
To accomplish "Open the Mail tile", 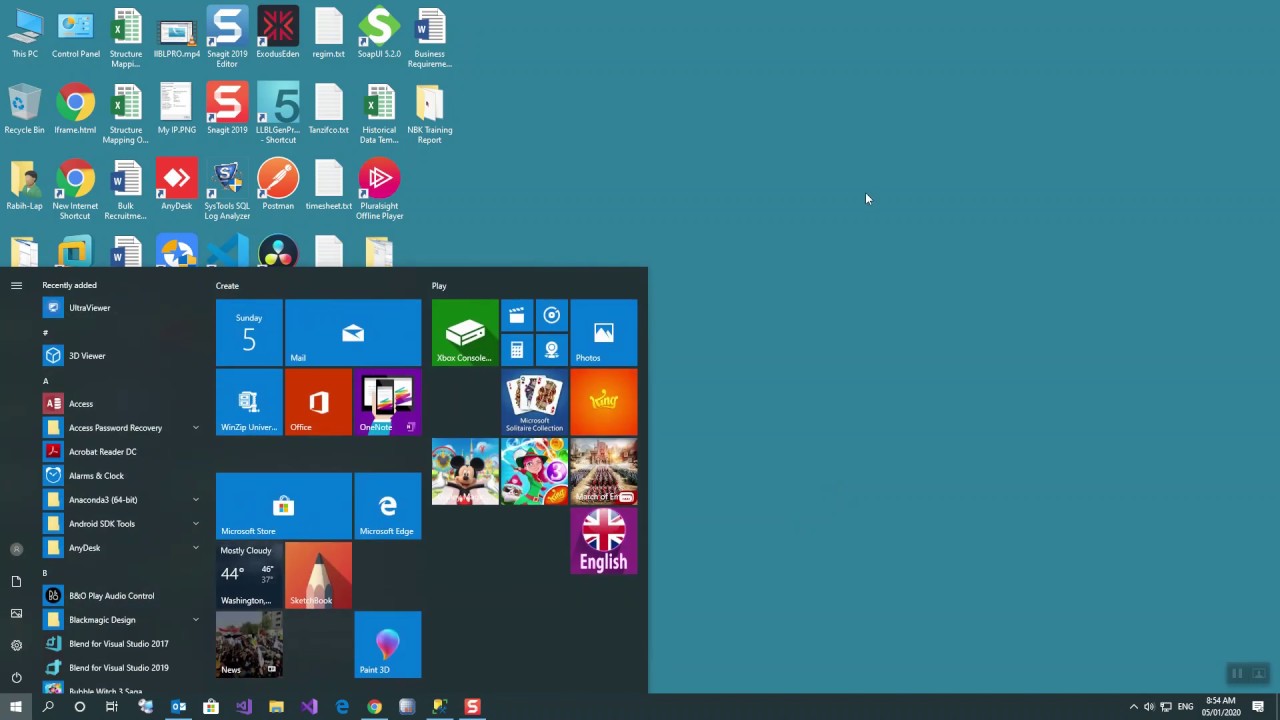I will (353, 333).
